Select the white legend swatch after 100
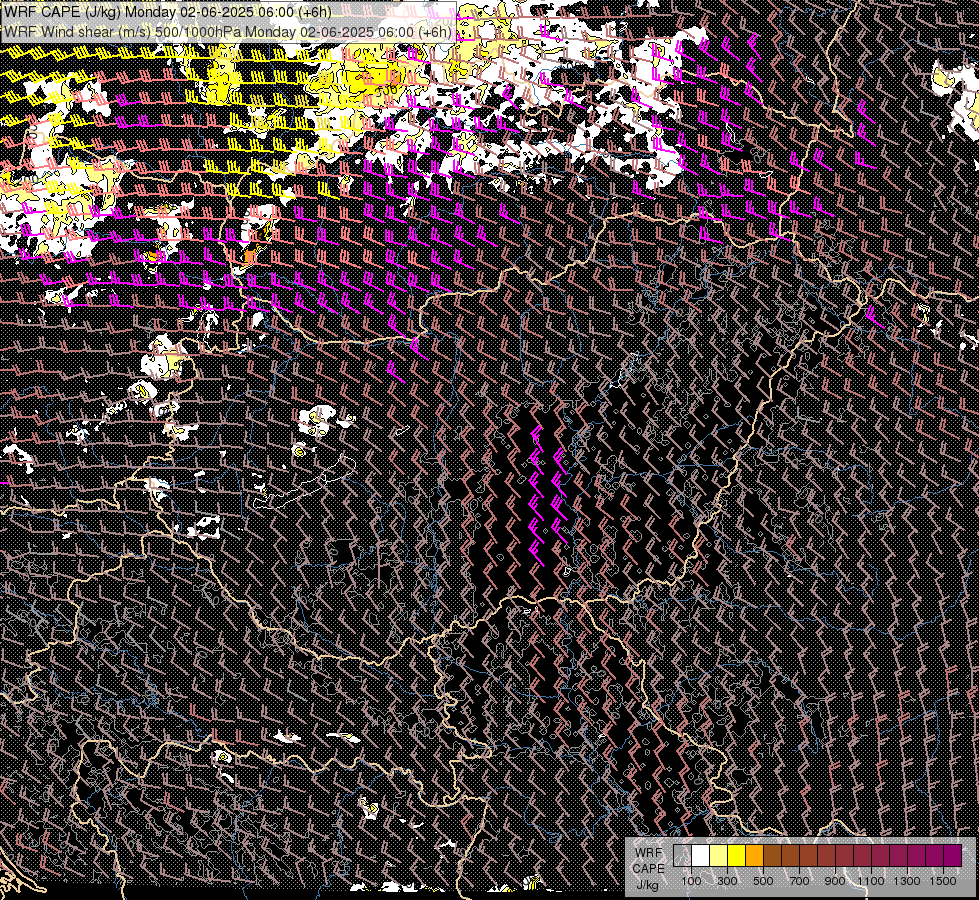 pos(700,856)
